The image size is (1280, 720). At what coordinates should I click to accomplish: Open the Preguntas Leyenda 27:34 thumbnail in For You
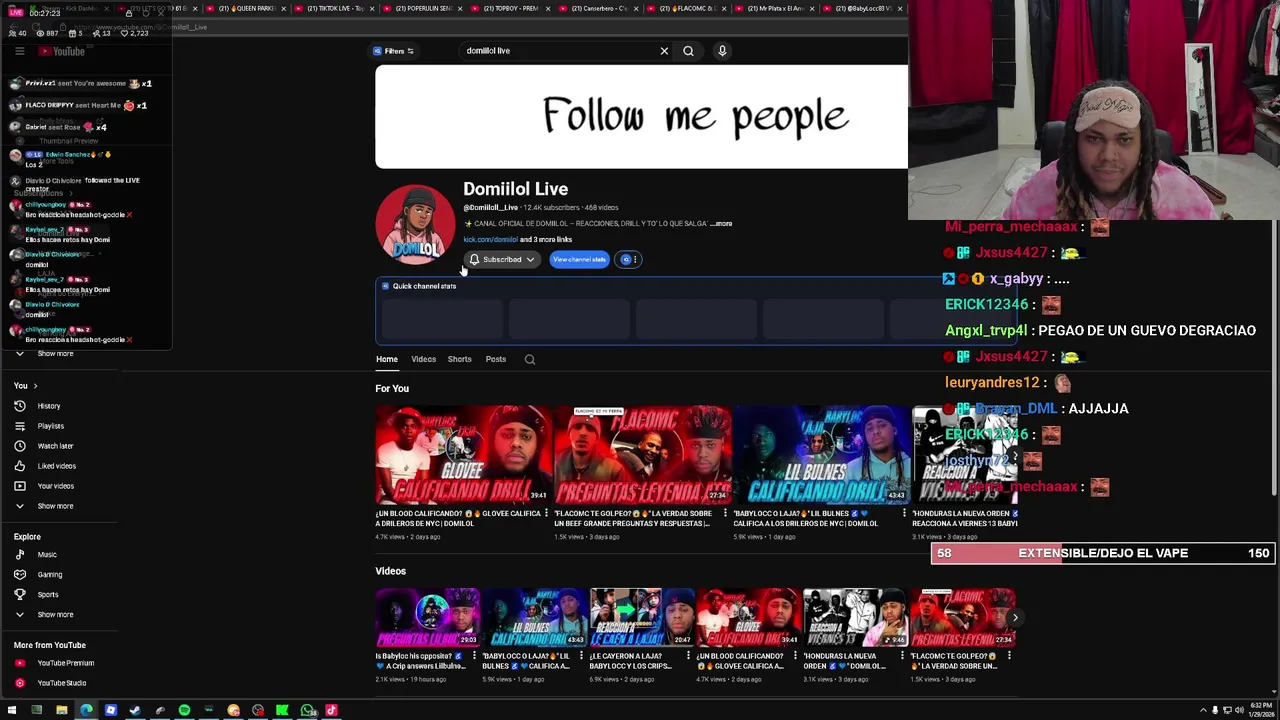point(642,454)
